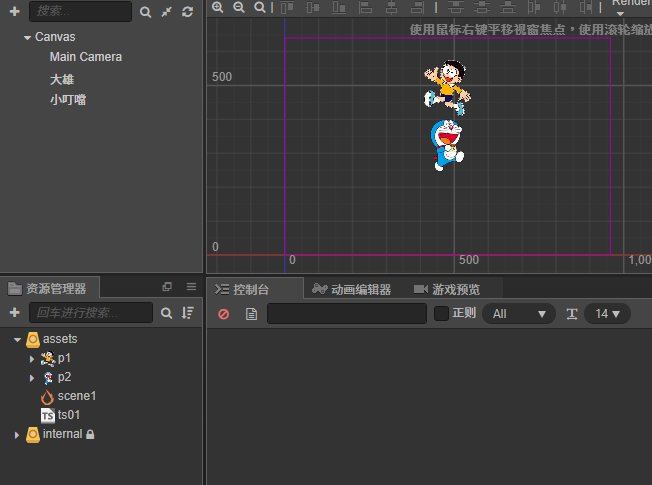Viewport: 652px width, 485px height.
Task: Zoom out the scene view
Action: click(239, 7)
